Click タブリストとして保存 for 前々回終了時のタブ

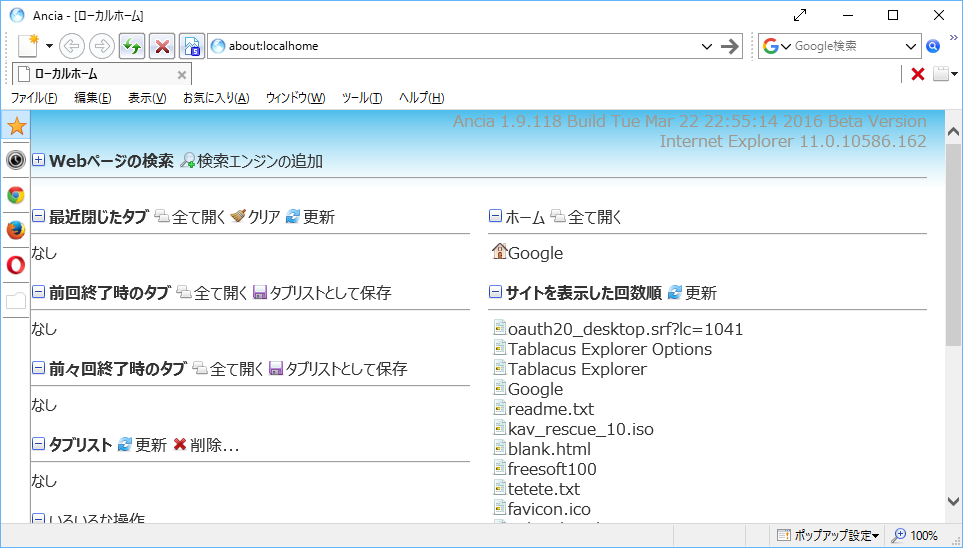[x=346, y=369]
